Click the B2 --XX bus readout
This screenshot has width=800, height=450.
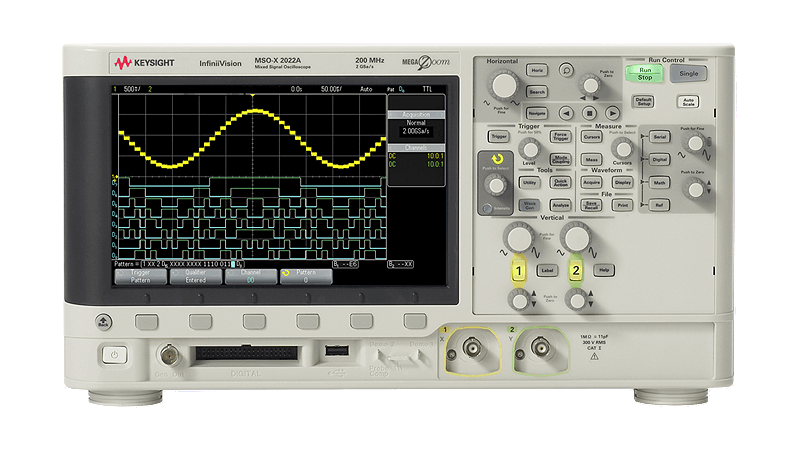click(401, 264)
